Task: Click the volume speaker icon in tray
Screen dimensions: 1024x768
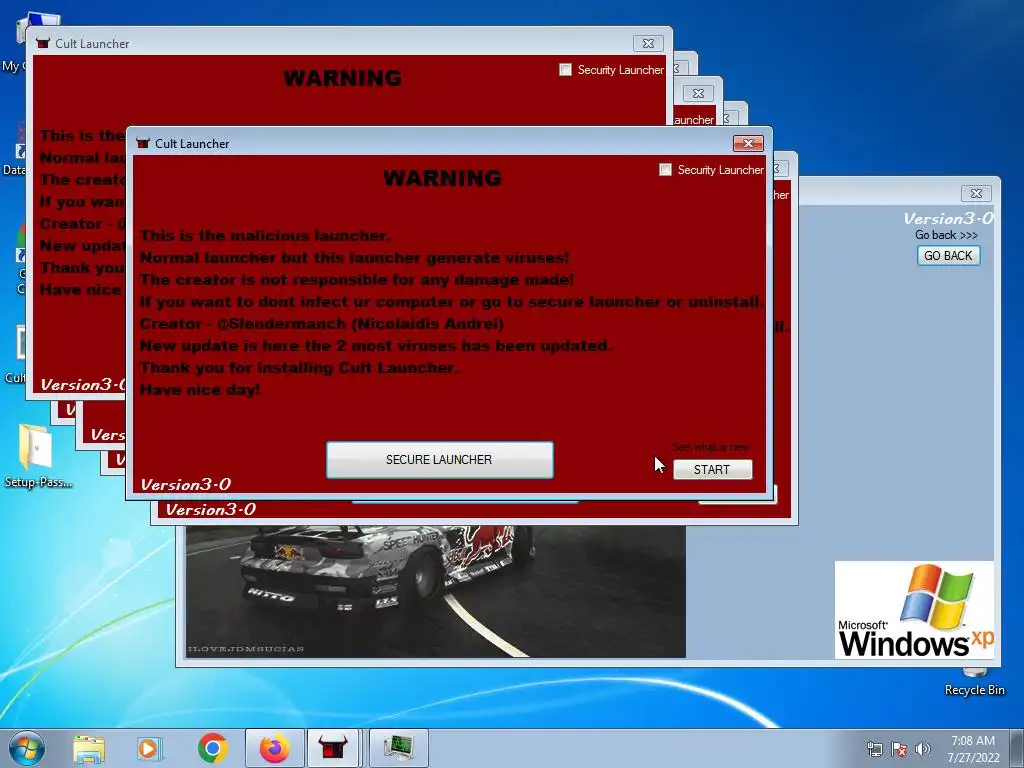Action: (x=923, y=749)
